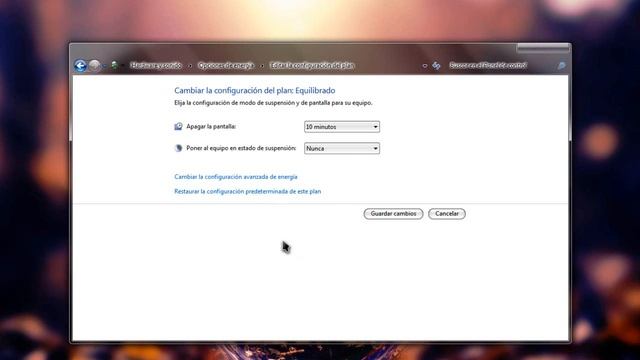
Task: Click the label Apagar la pantalla:
Action: tap(211, 127)
